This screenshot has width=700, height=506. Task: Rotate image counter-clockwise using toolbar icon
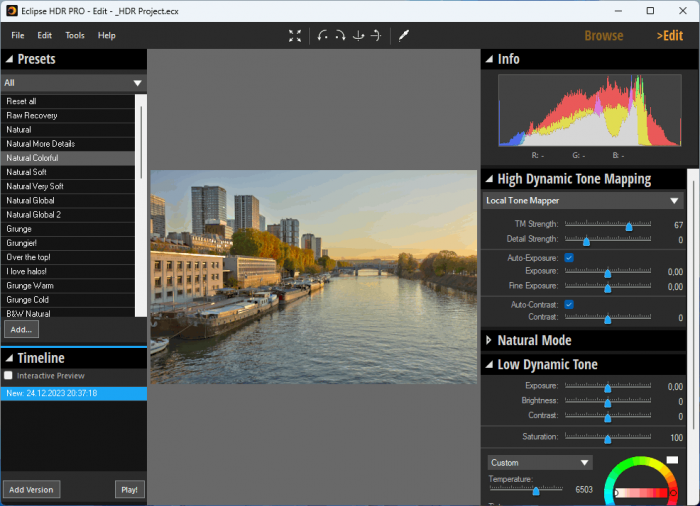322,35
